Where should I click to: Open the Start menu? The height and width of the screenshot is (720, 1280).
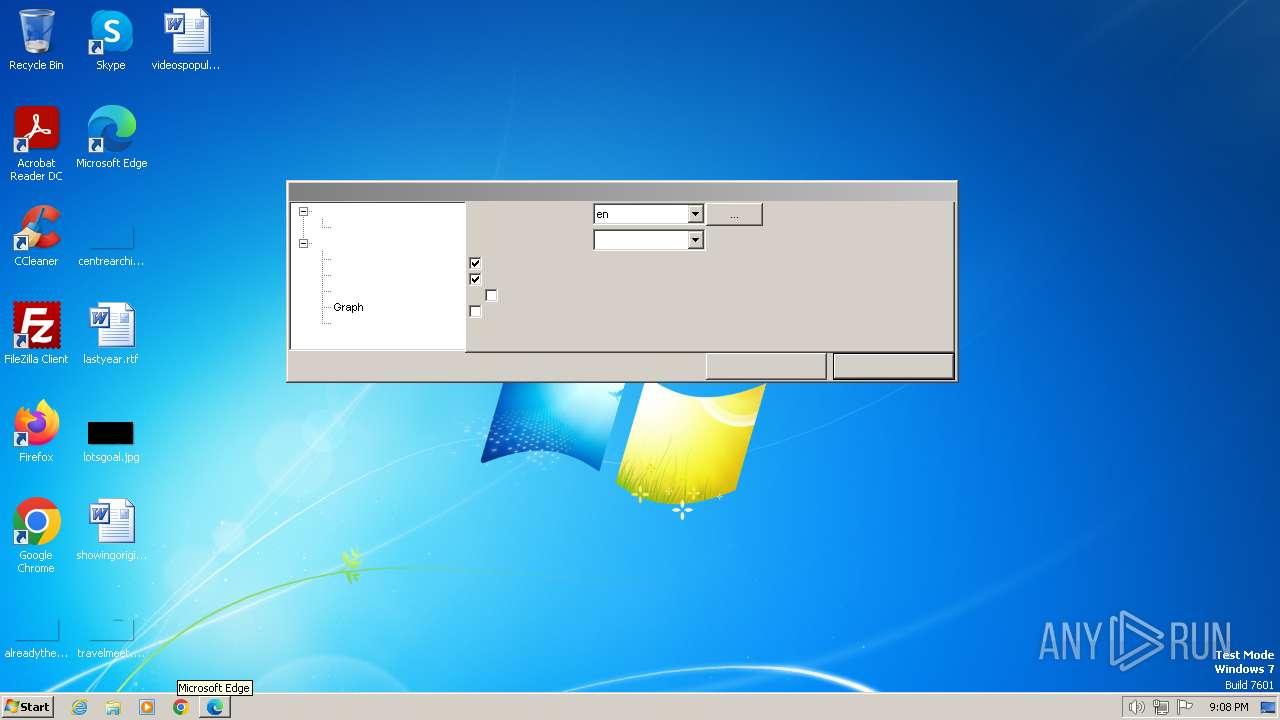click(x=27, y=707)
